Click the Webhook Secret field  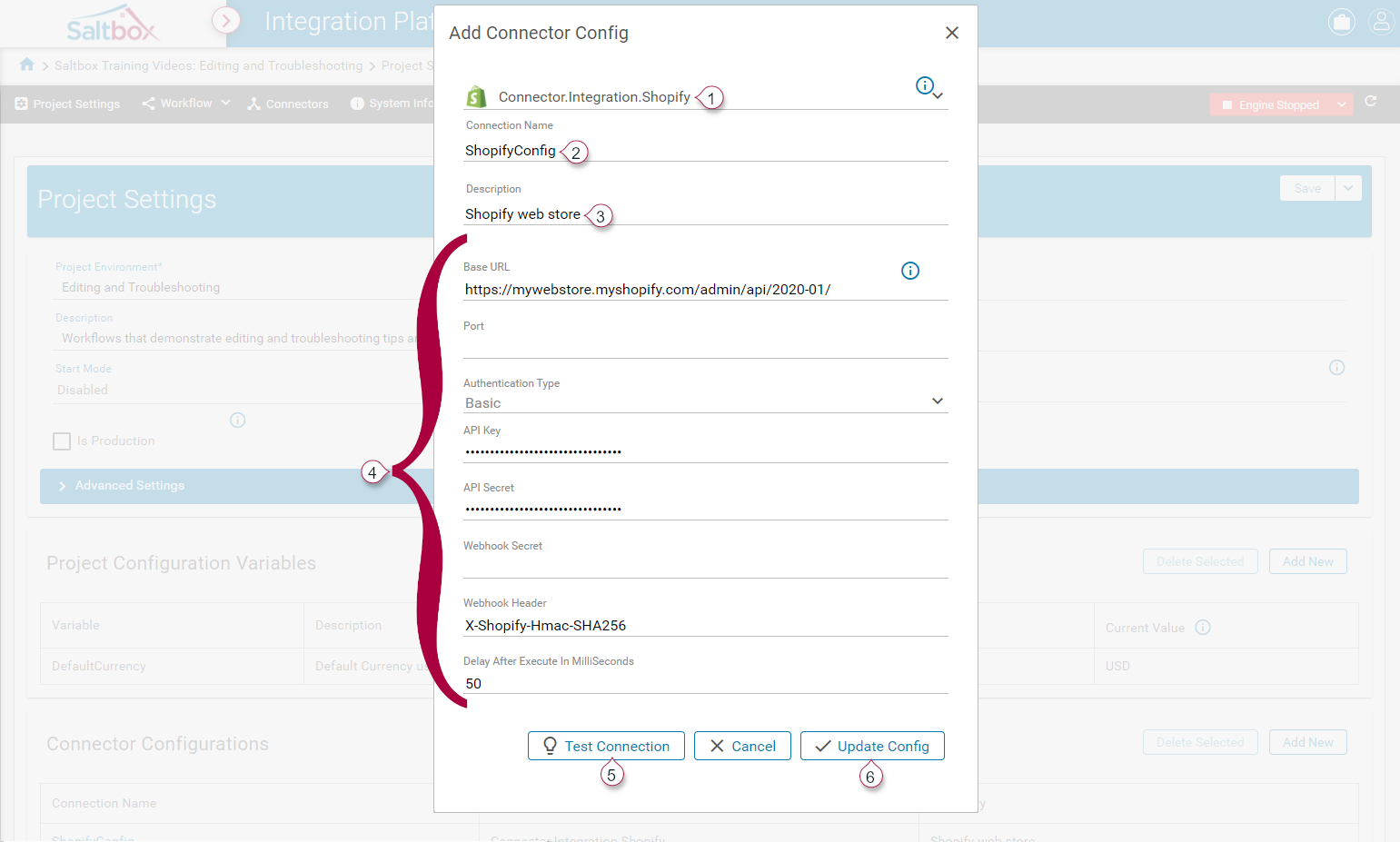point(706,567)
